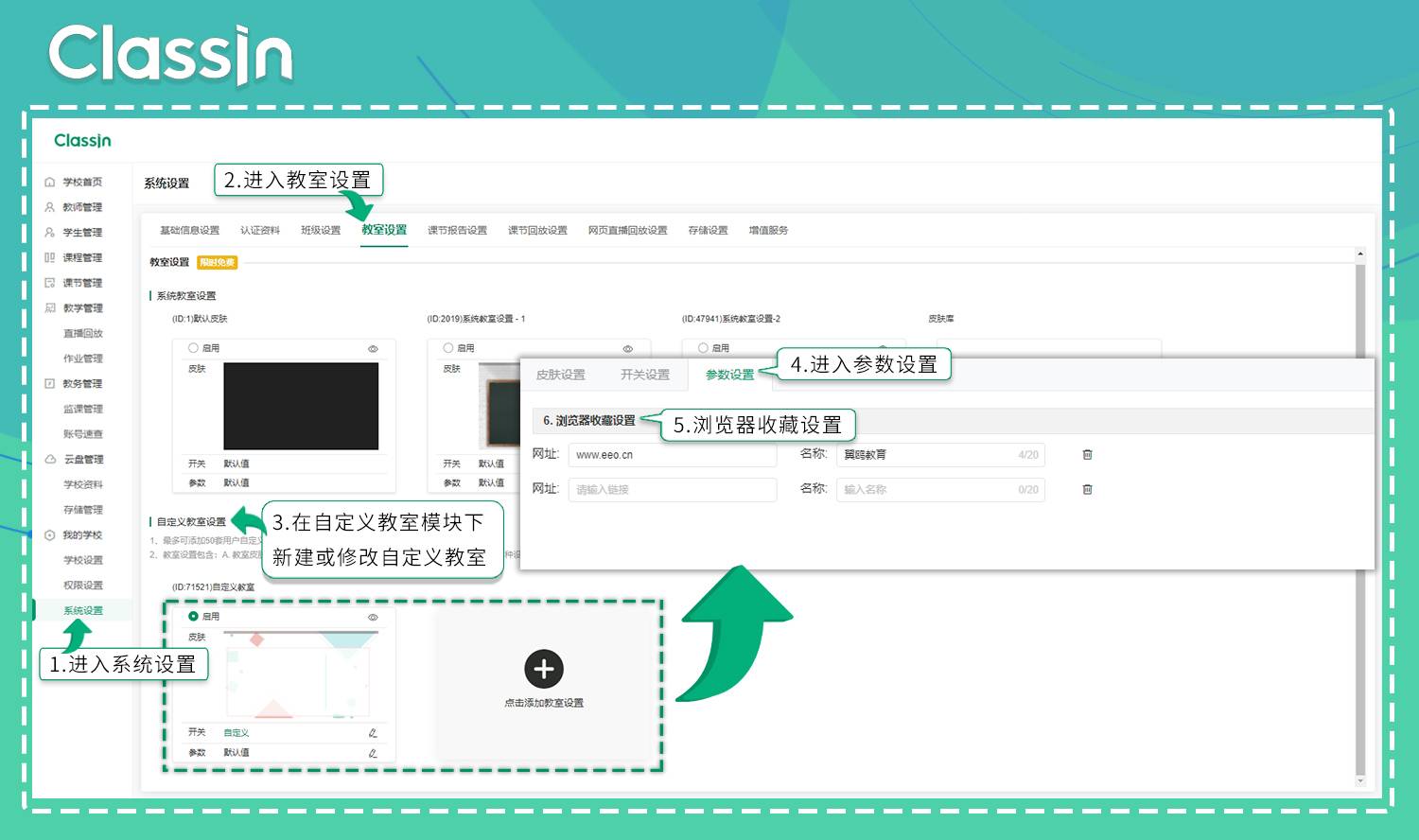Preview custom classroom 71521 with eye icon
Screen dimensions: 1419x840
click(x=373, y=617)
